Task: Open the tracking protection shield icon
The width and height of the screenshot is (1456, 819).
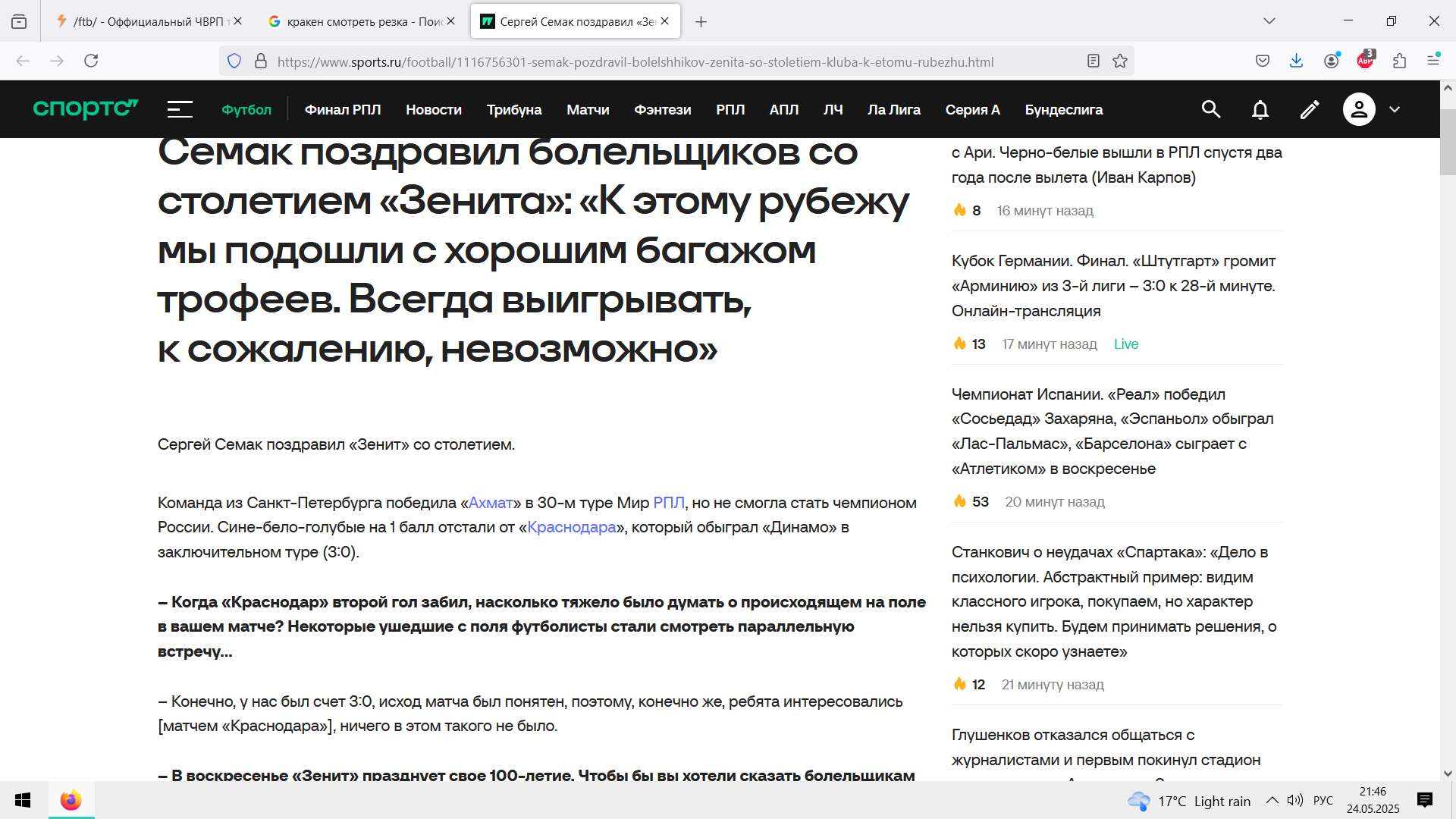Action: [234, 61]
